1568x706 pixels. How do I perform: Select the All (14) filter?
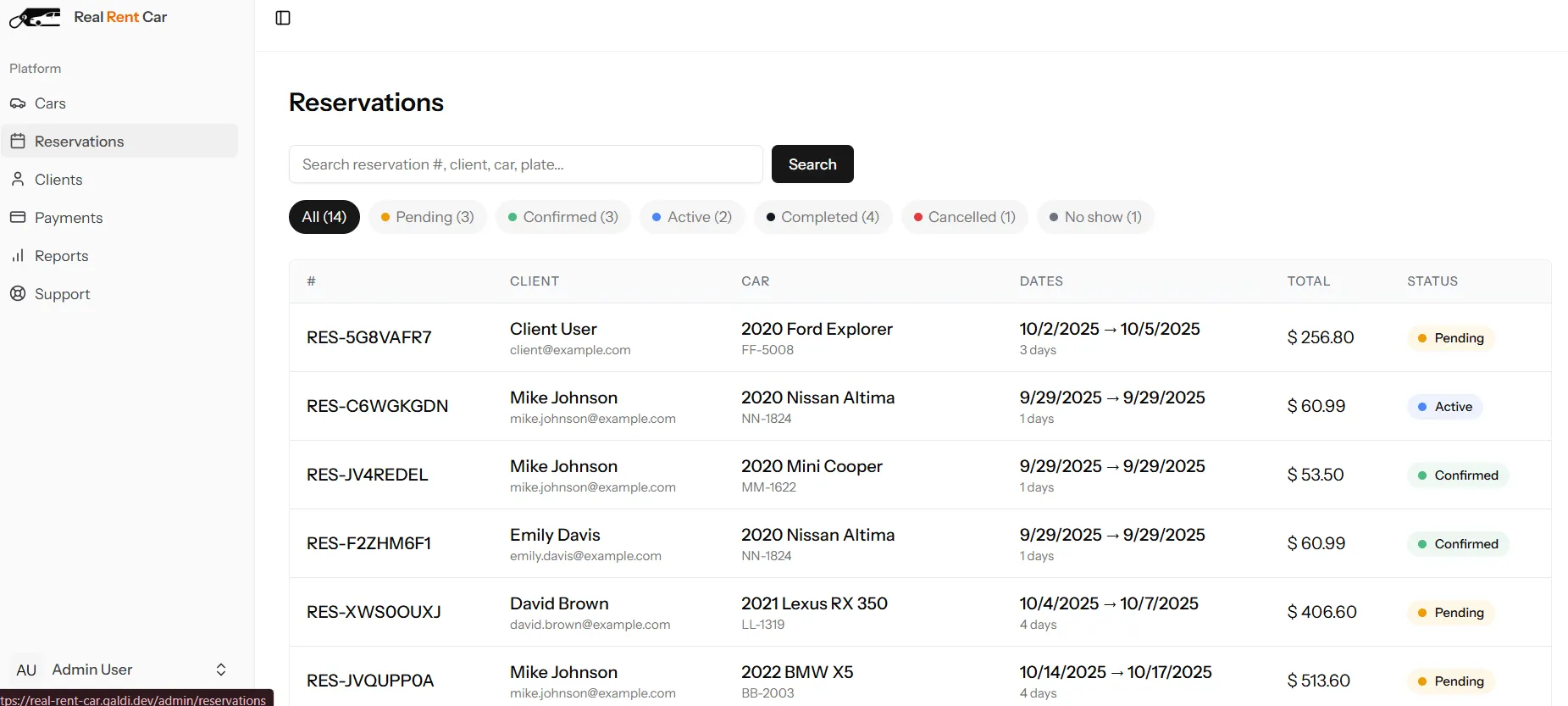click(x=324, y=217)
